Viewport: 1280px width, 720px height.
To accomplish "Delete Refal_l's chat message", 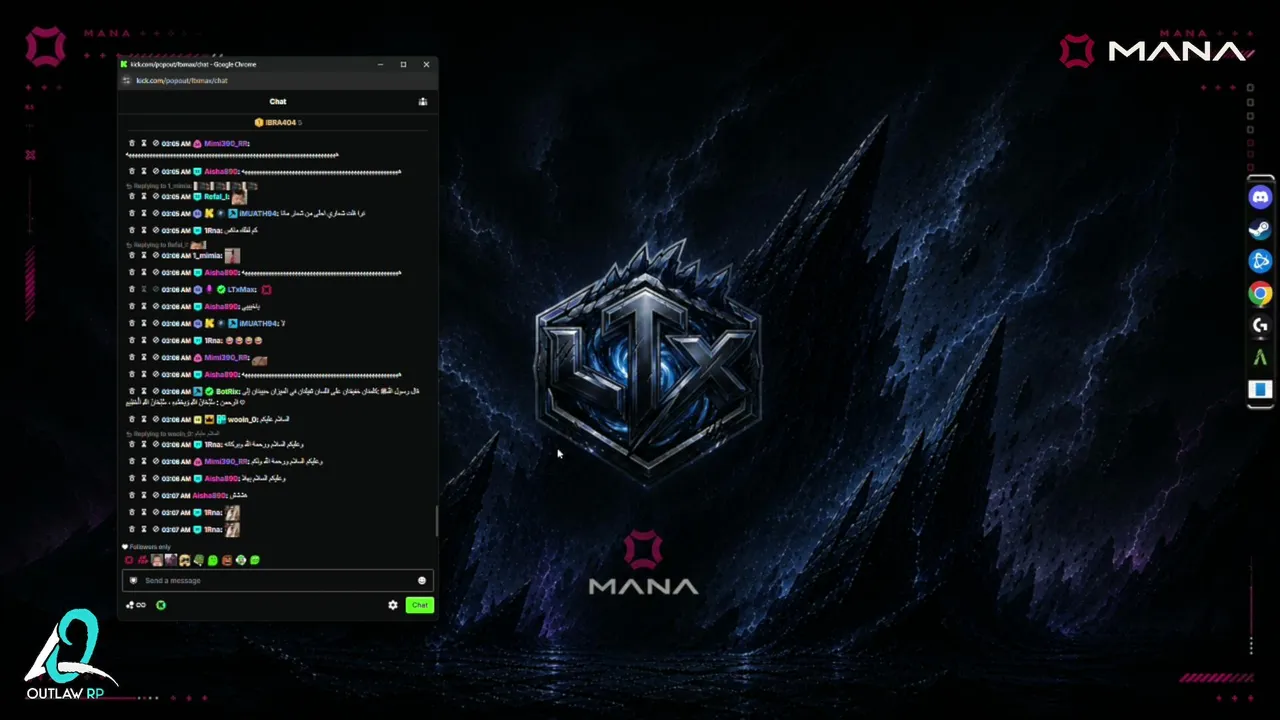I will (x=131, y=197).
